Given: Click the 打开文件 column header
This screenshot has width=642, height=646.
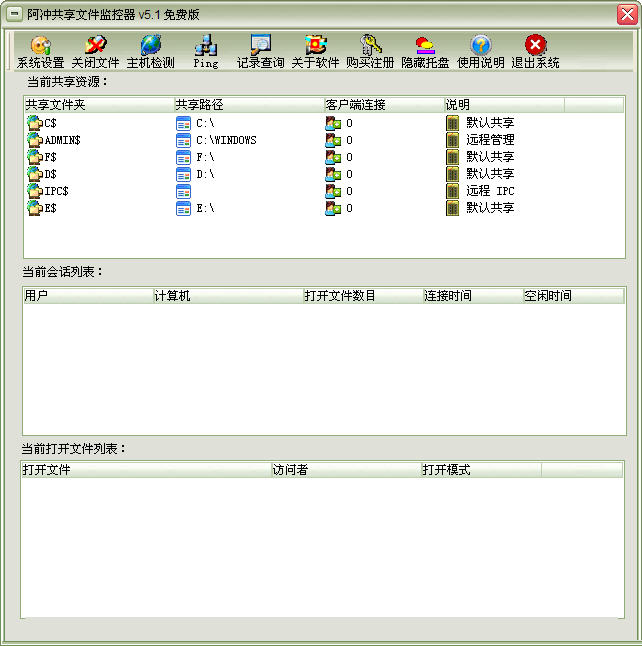Looking at the screenshot, I should pos(146,470).
